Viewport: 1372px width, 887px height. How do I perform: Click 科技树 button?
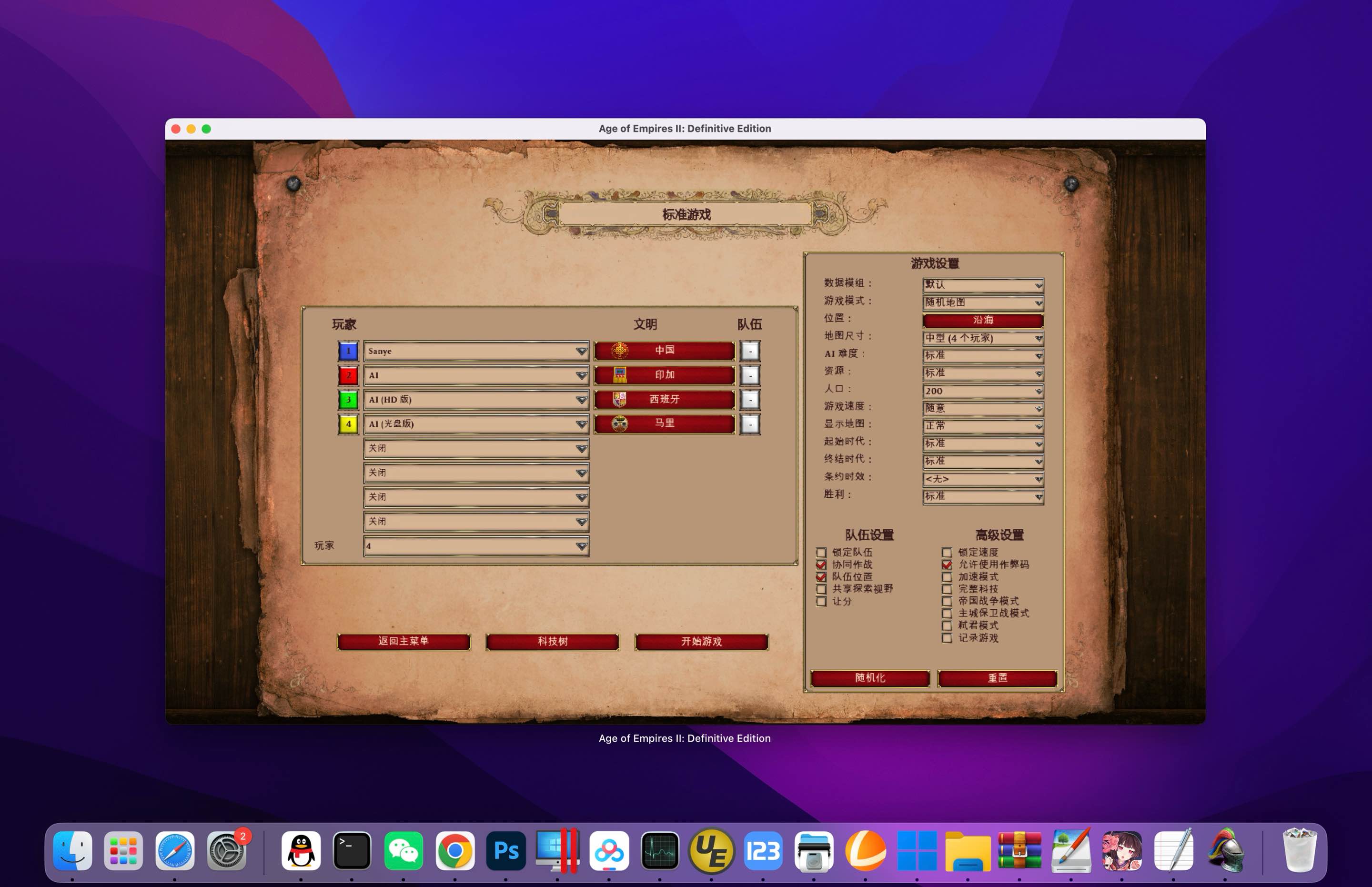click(x=552, y=642)
